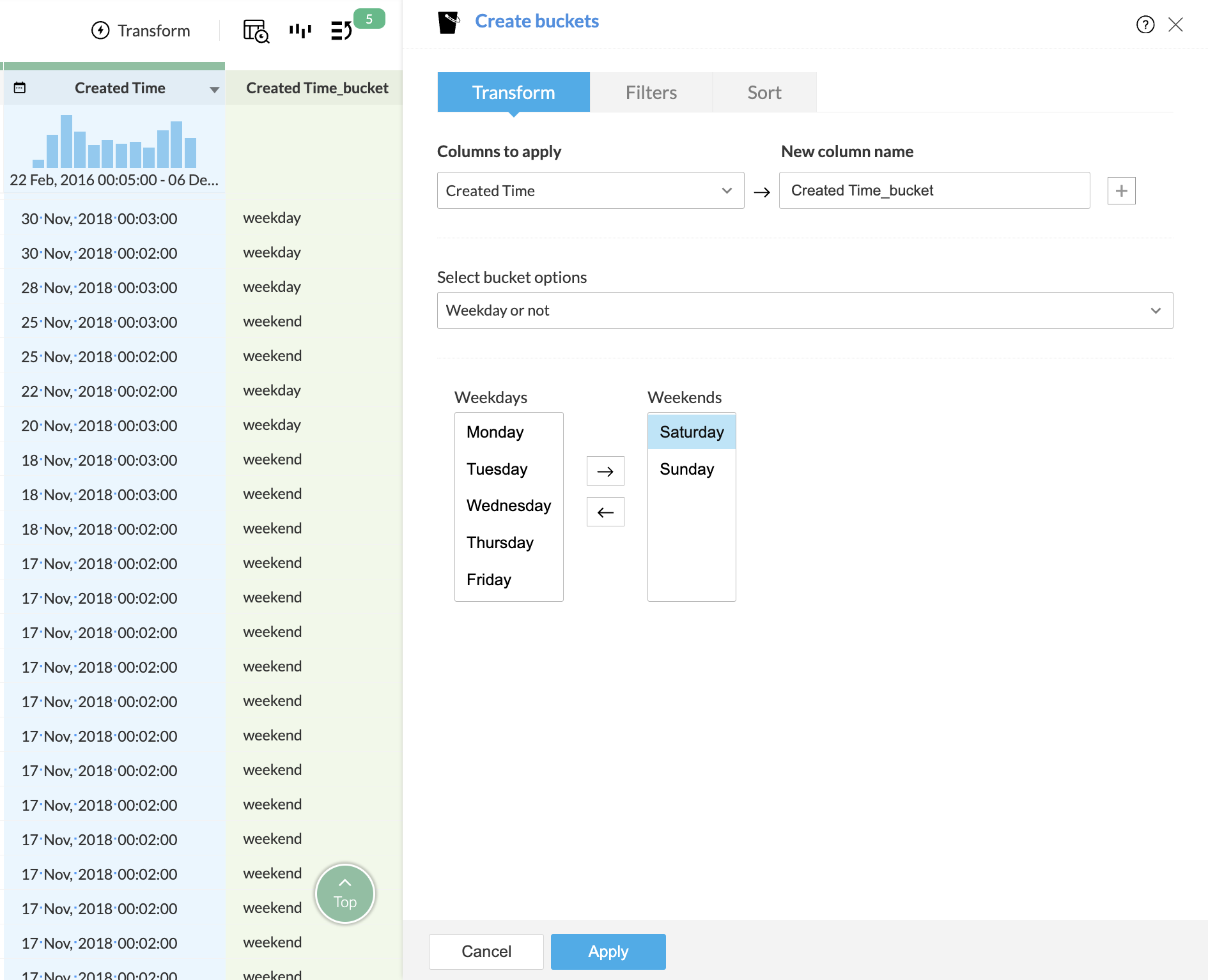Screen dimensions: 1208x980
Task: Select Wednesday in the Weekdays list
Action: click(509, 505)
